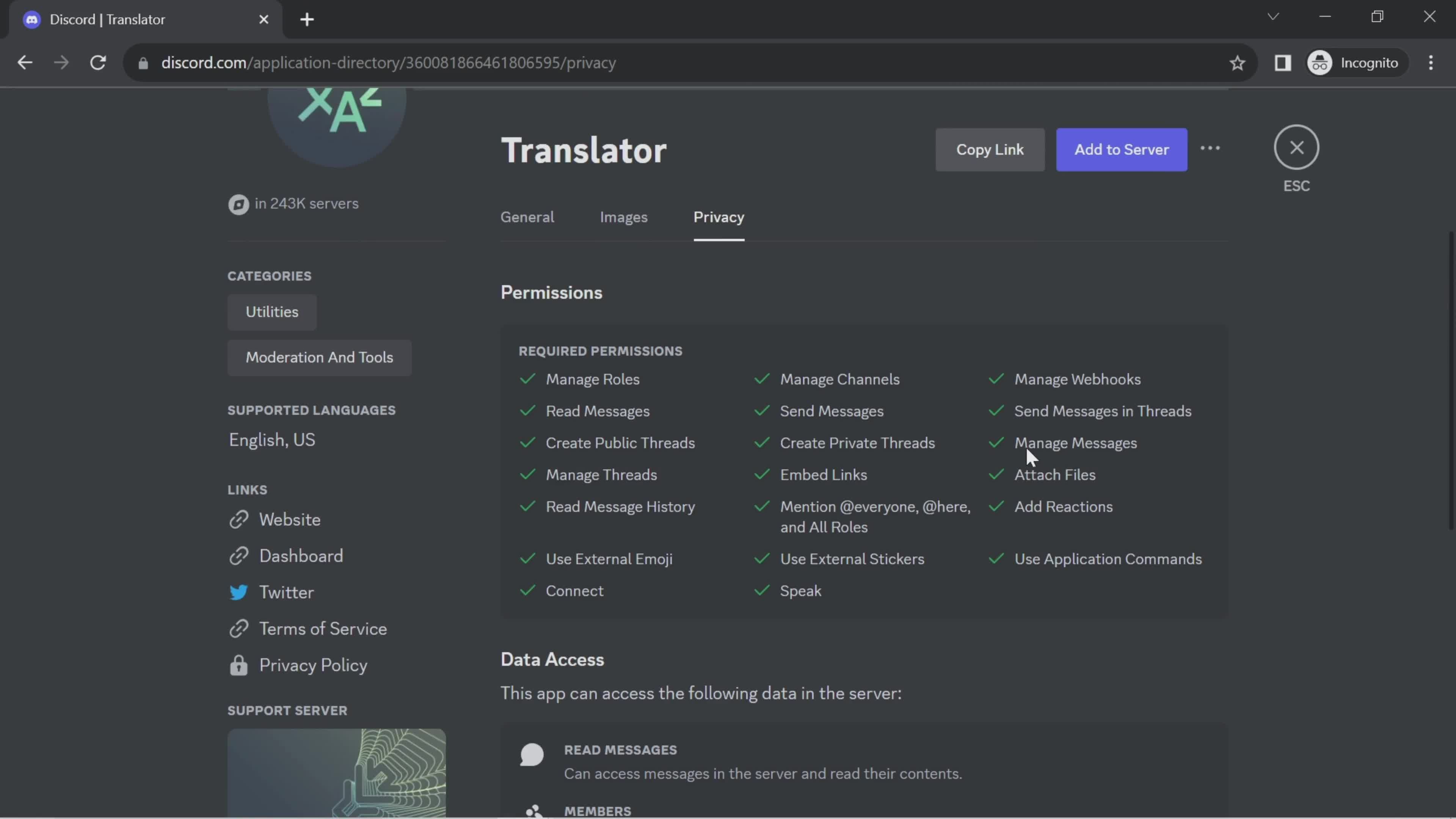Open the Moderation And Tools category

pos(319,358)
